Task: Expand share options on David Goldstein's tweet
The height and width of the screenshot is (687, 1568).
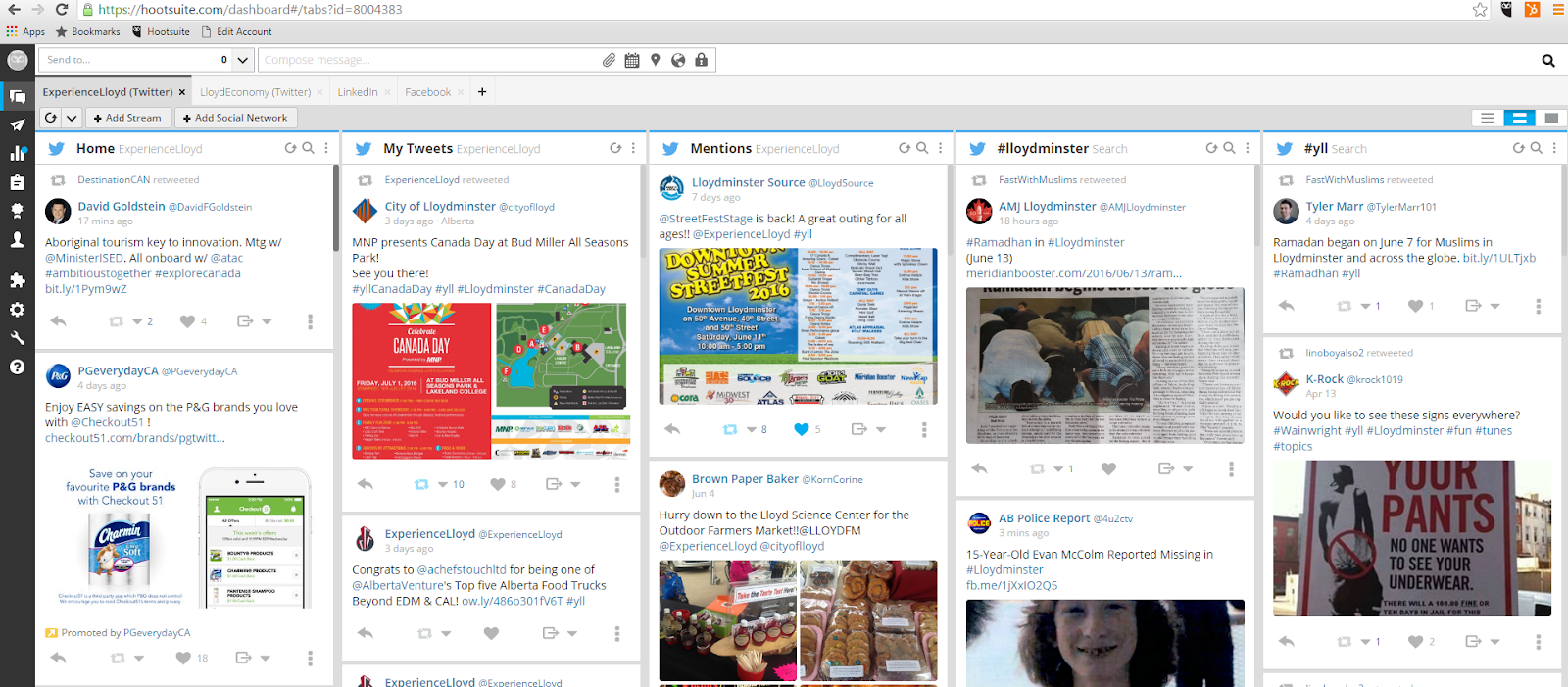Action: [x=267, y=321]
